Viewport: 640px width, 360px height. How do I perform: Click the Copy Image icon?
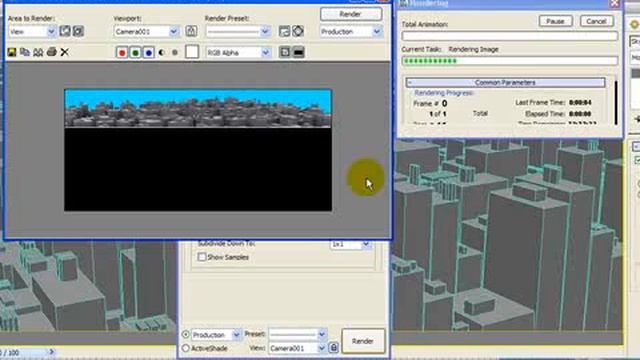click(x=25, y=52)
